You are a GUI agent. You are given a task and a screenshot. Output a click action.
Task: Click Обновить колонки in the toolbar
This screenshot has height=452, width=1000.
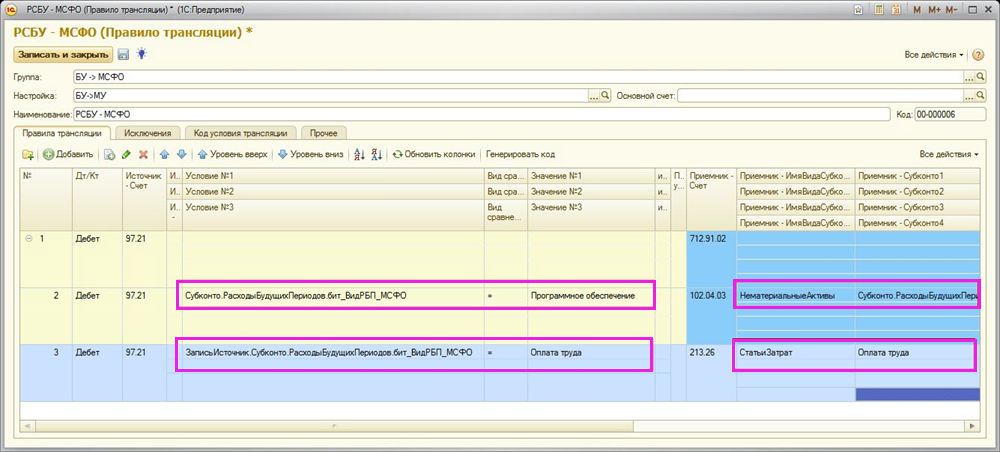pyautogui.click(x=433, y=154)
